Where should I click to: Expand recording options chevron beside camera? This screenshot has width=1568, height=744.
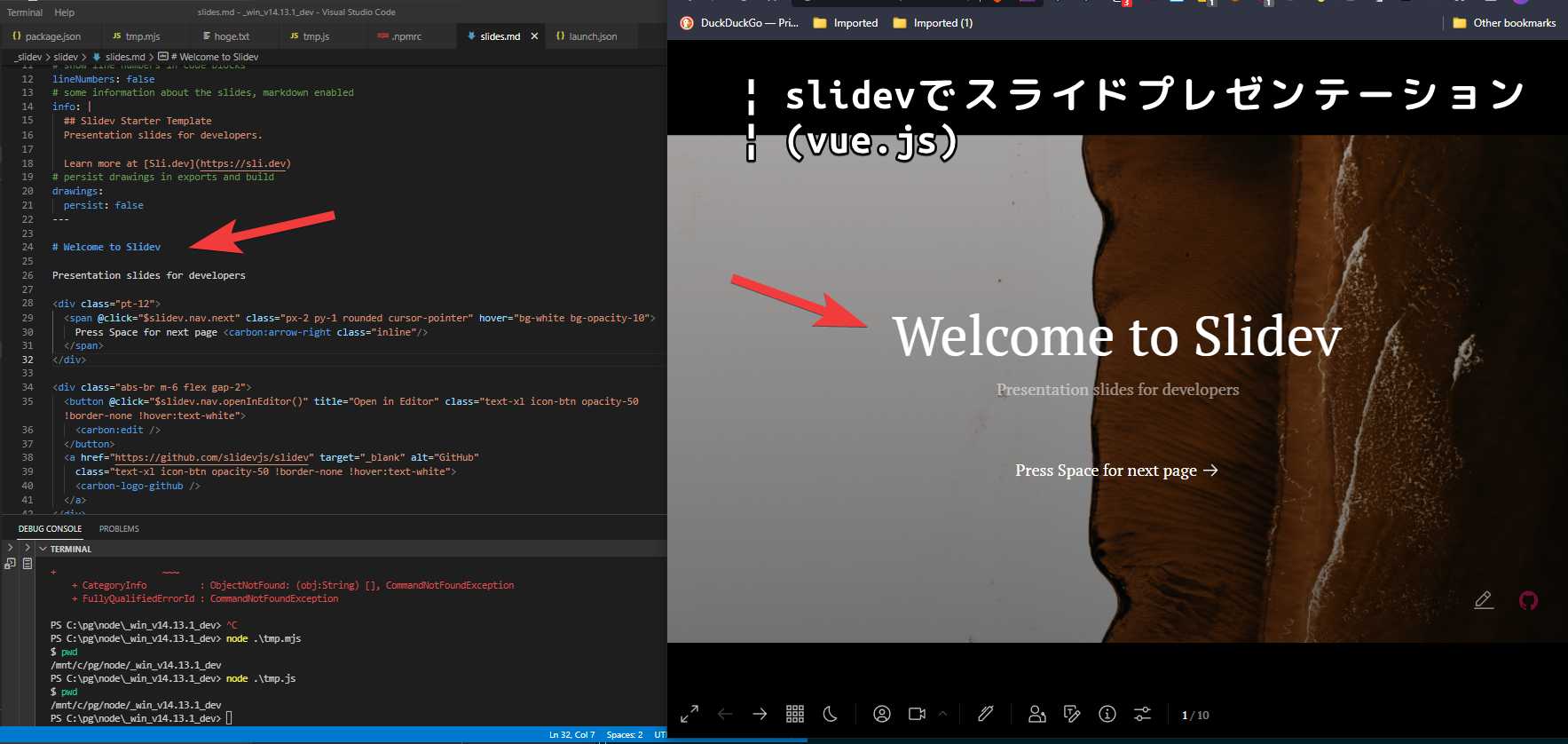tap(942, 714)
